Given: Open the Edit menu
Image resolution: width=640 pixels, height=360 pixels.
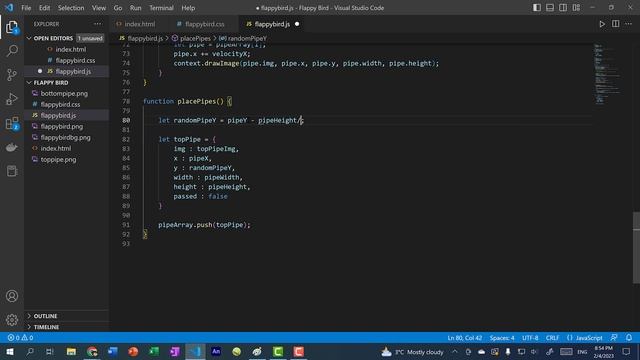Looking at the screenshot, I should pyautogui.click(x=44, y=8).
